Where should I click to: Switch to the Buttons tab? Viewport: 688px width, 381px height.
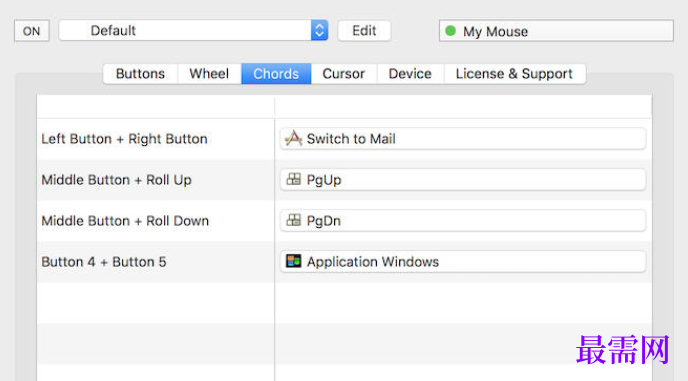[140, 74]
